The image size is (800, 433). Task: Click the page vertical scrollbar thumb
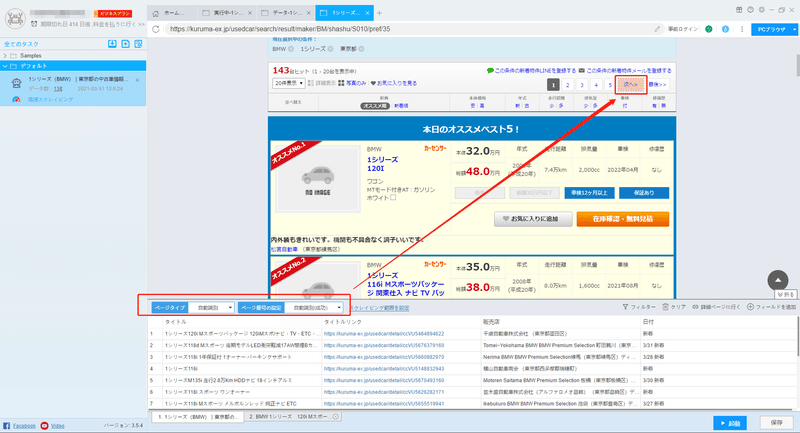coord(796,65)
